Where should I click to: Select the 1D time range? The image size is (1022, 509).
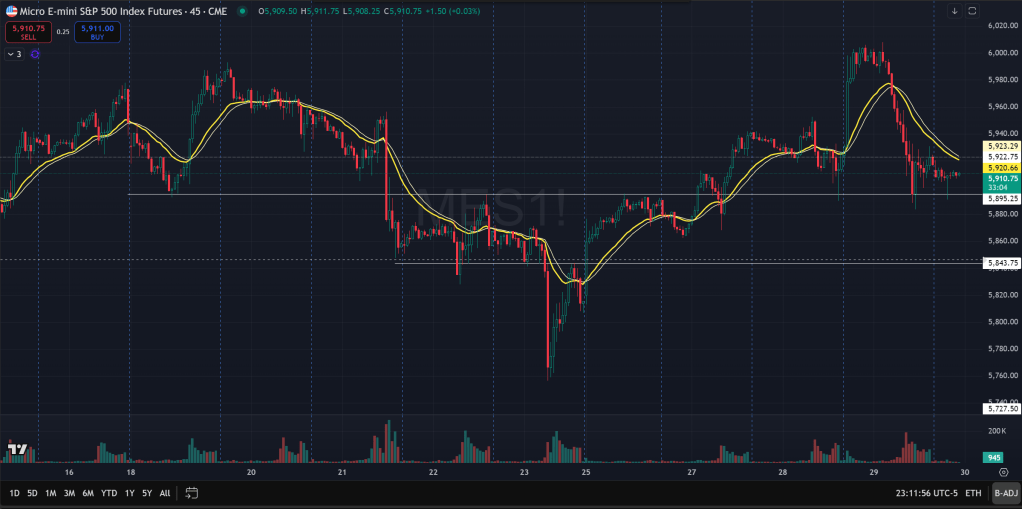coord(15,493)
